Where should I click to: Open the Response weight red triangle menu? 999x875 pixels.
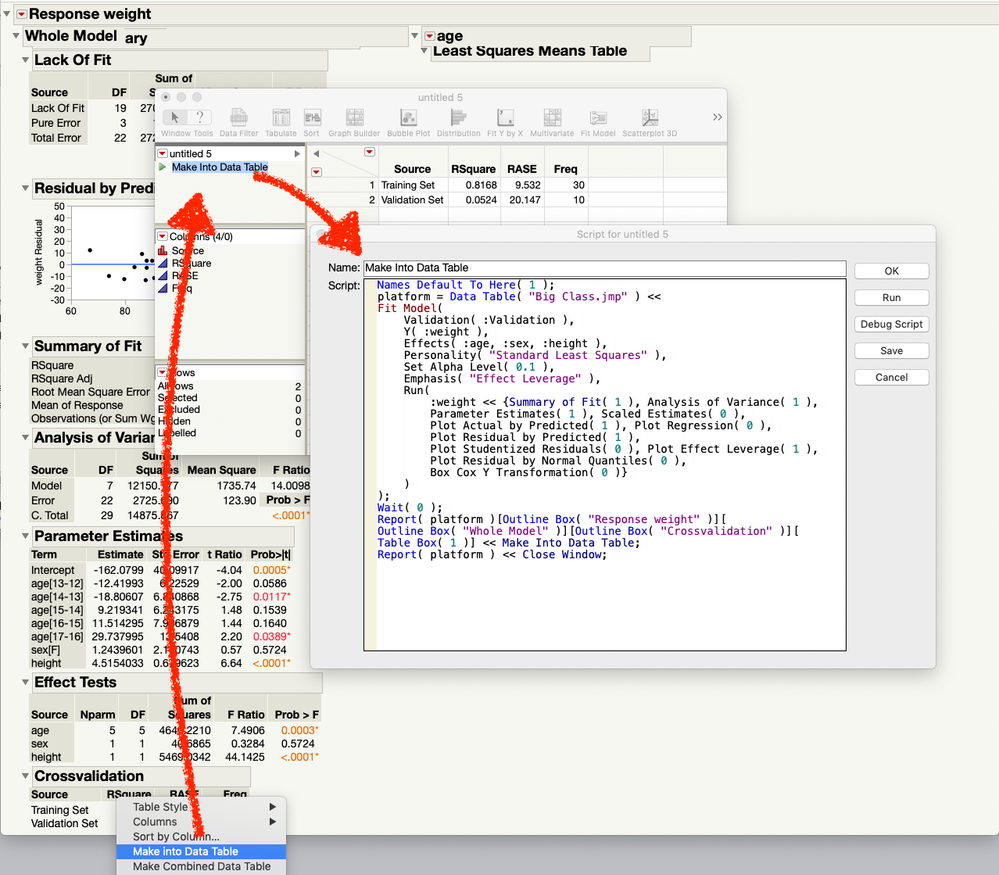click(20, 14)
